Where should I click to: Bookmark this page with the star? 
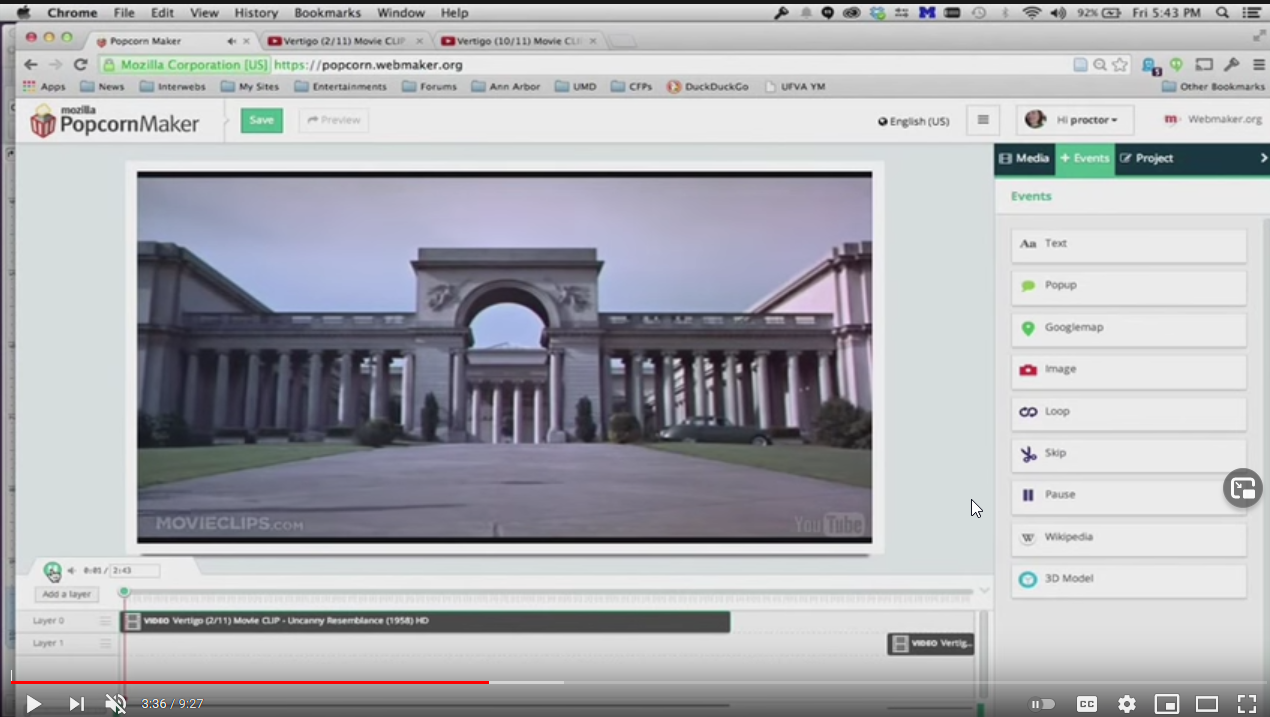(x=1120, y=65)
